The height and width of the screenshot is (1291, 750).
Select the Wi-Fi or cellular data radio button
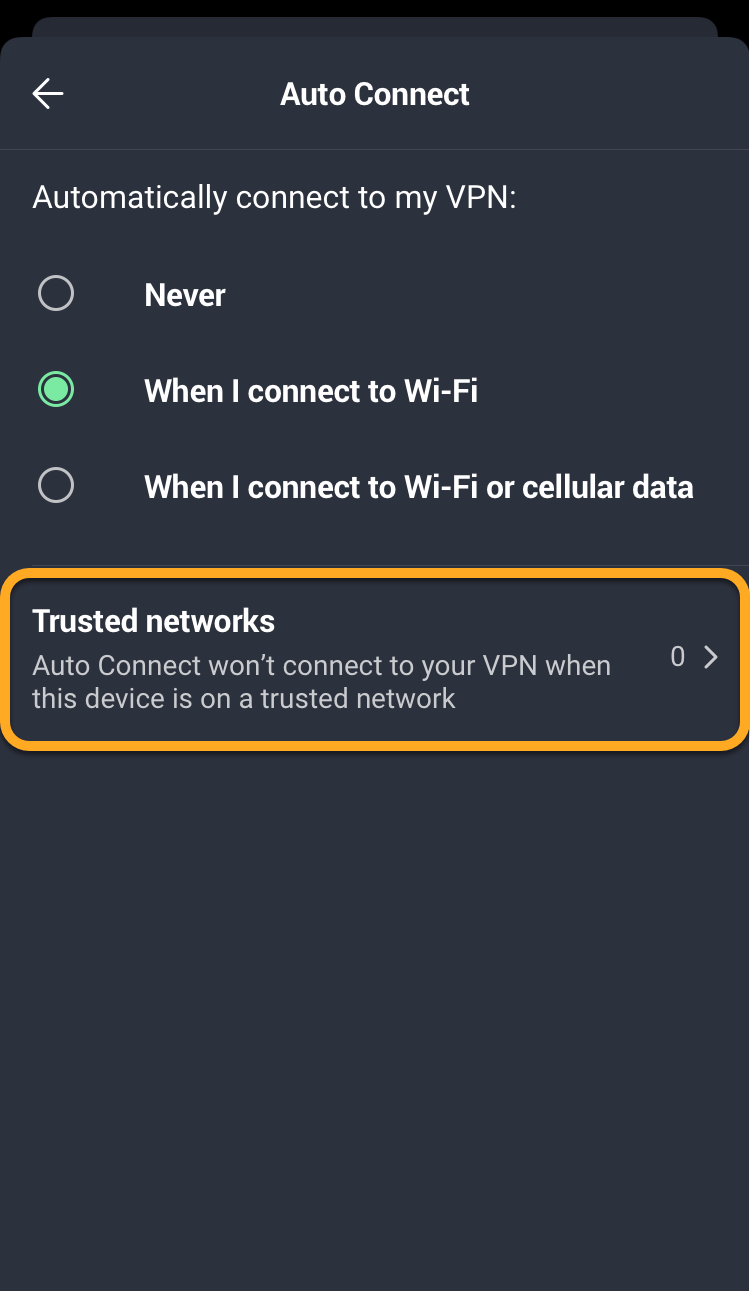tap(56, 486)
